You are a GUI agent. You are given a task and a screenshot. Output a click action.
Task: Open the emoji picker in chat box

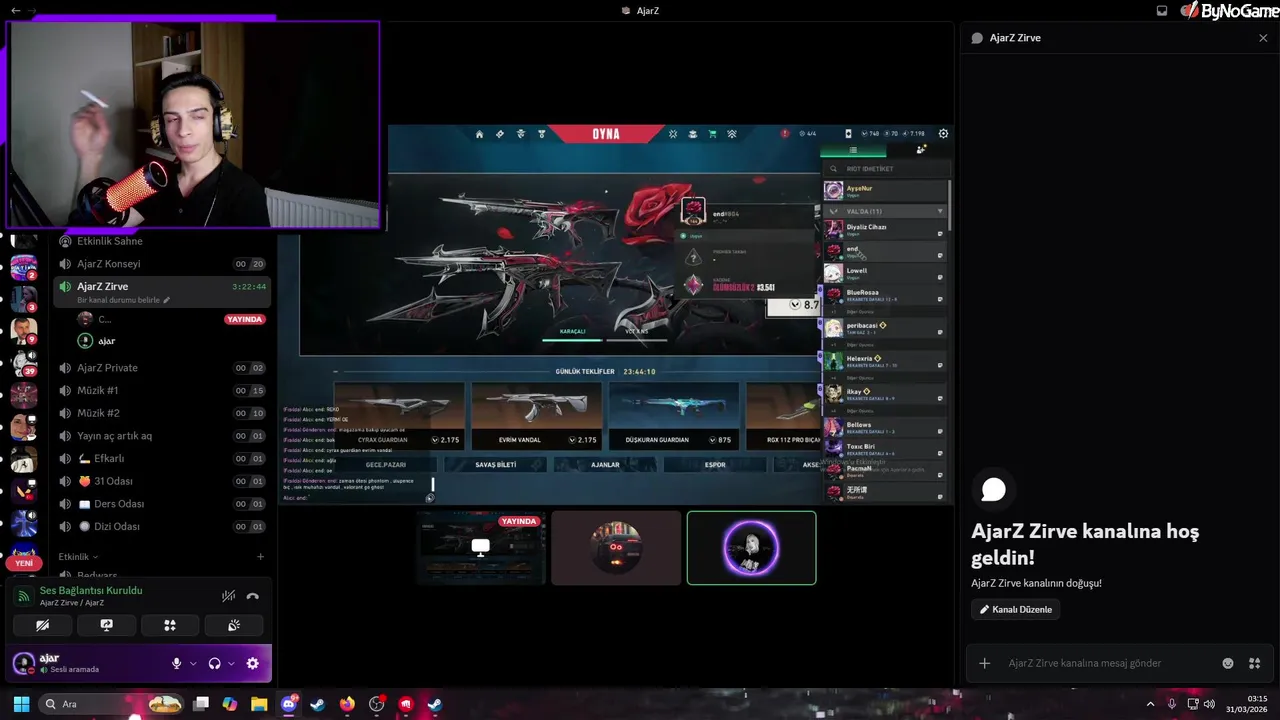click(x=1228, y=663)
